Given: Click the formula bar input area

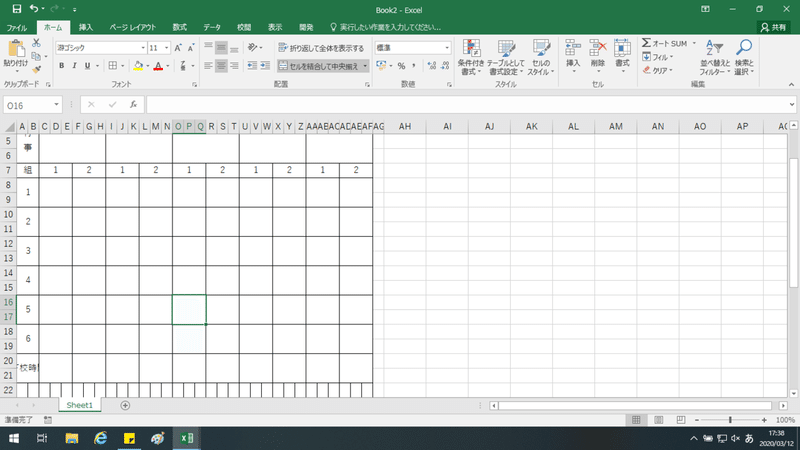Looking at the screenshot, I should pyautogui.click(x=467, y=105).
